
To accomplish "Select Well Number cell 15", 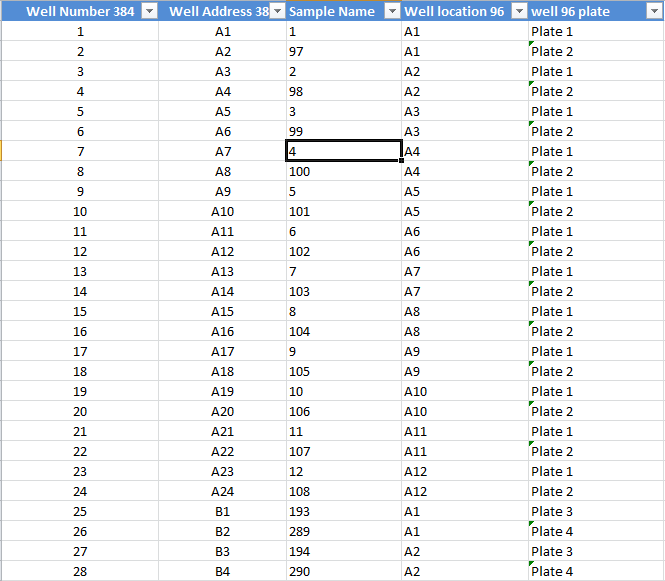I will [x=80, y=311].
